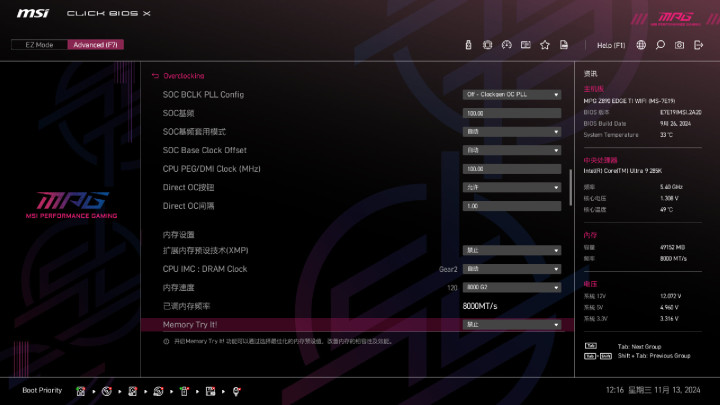Viewport: 720px width, 405px height.
Task: Open the hardware monitor gauge icon
Action: pyautogui.click(x=506, y=45)
